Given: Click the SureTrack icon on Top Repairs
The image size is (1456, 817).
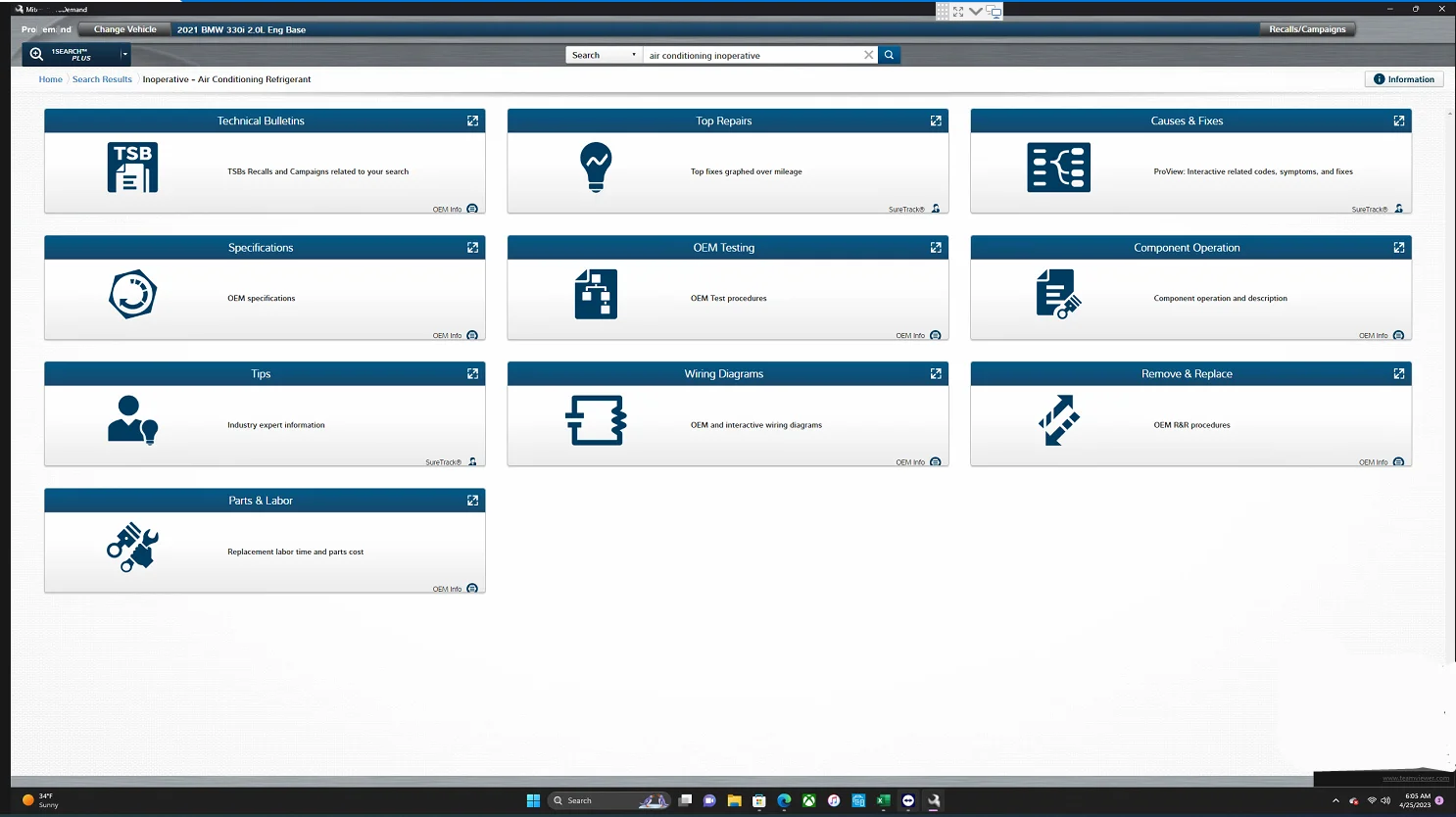Looking at the screenshot, I should point(936,209).
